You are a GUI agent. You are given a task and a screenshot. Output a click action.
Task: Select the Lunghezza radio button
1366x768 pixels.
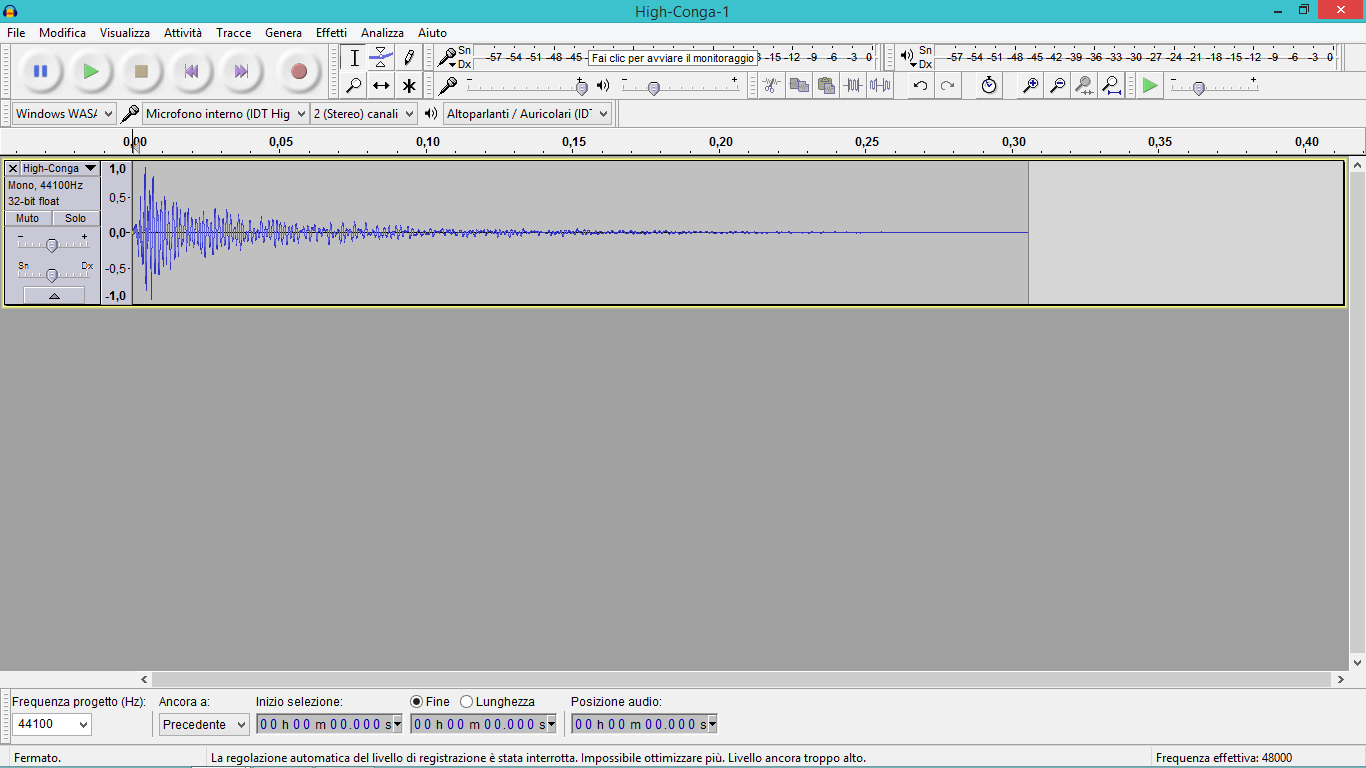(466, 702)
